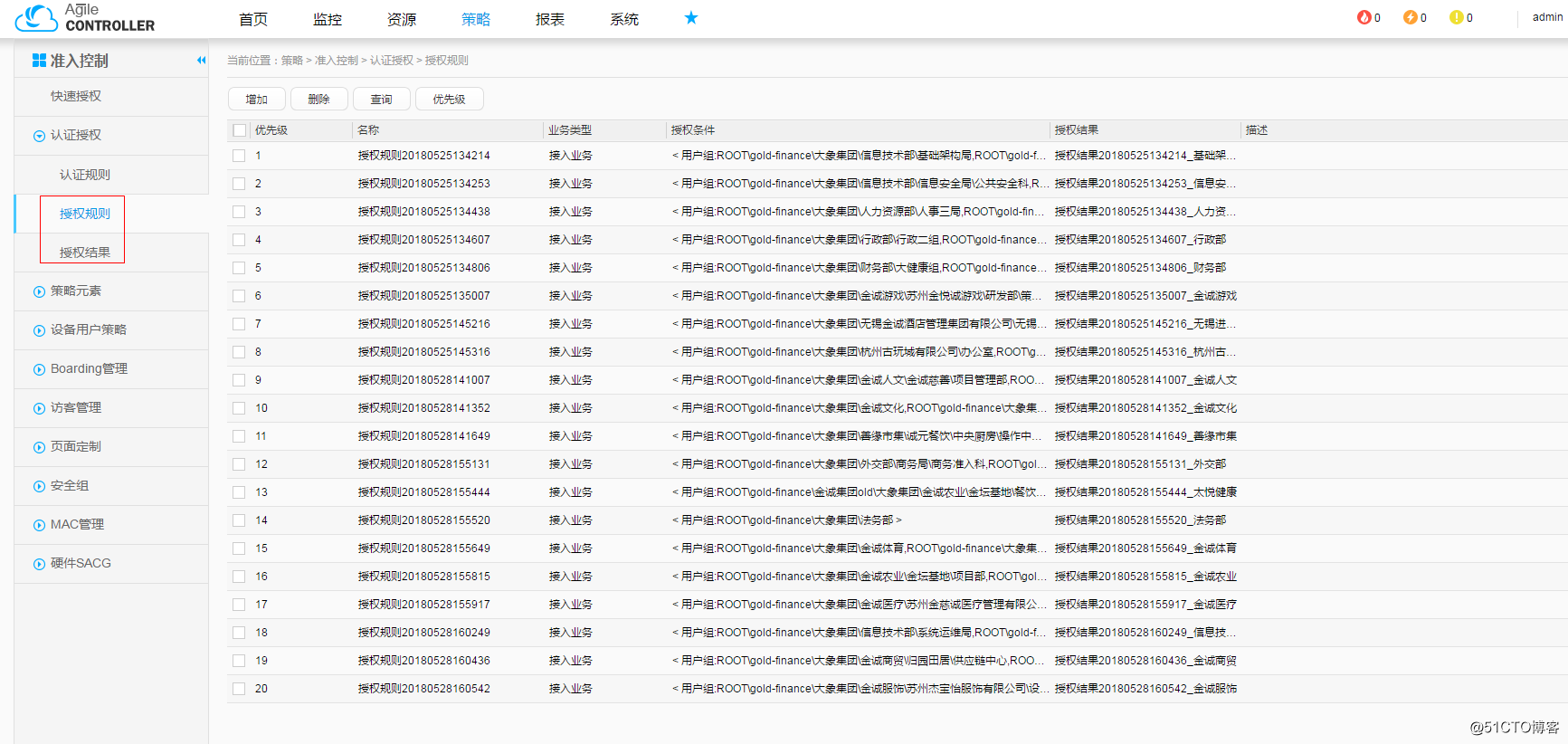
Task: Click result 授权结果20180525134607_行政部
Action: tap(1141, 240)
